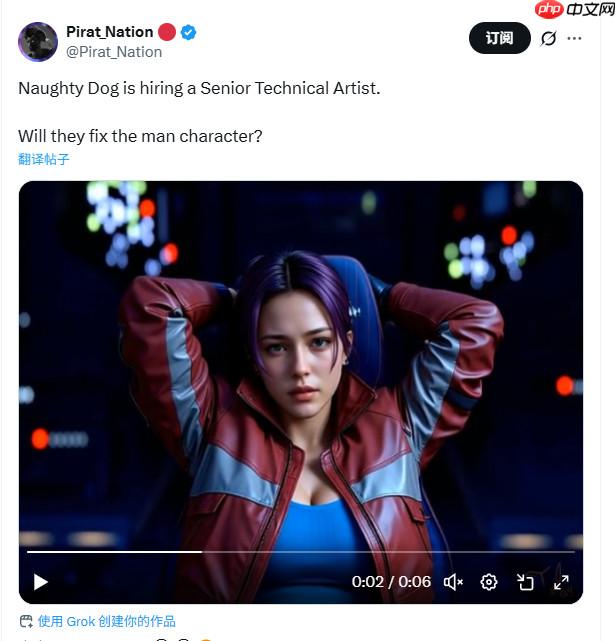Viewport: 616px width, 641px height.
Task: Click the post text about Naughty Dog hiring
Action: point(199,87)
